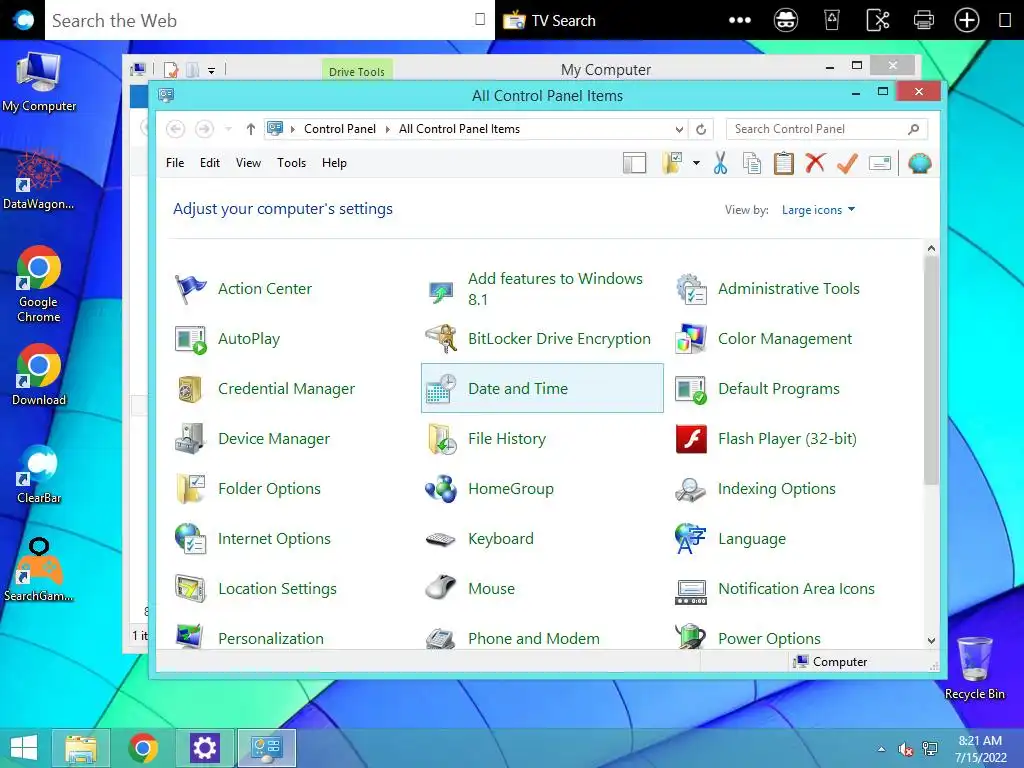Viewport: 1024px width, 768px height.
Task: Open the Help menu
Action: (334, 163)
